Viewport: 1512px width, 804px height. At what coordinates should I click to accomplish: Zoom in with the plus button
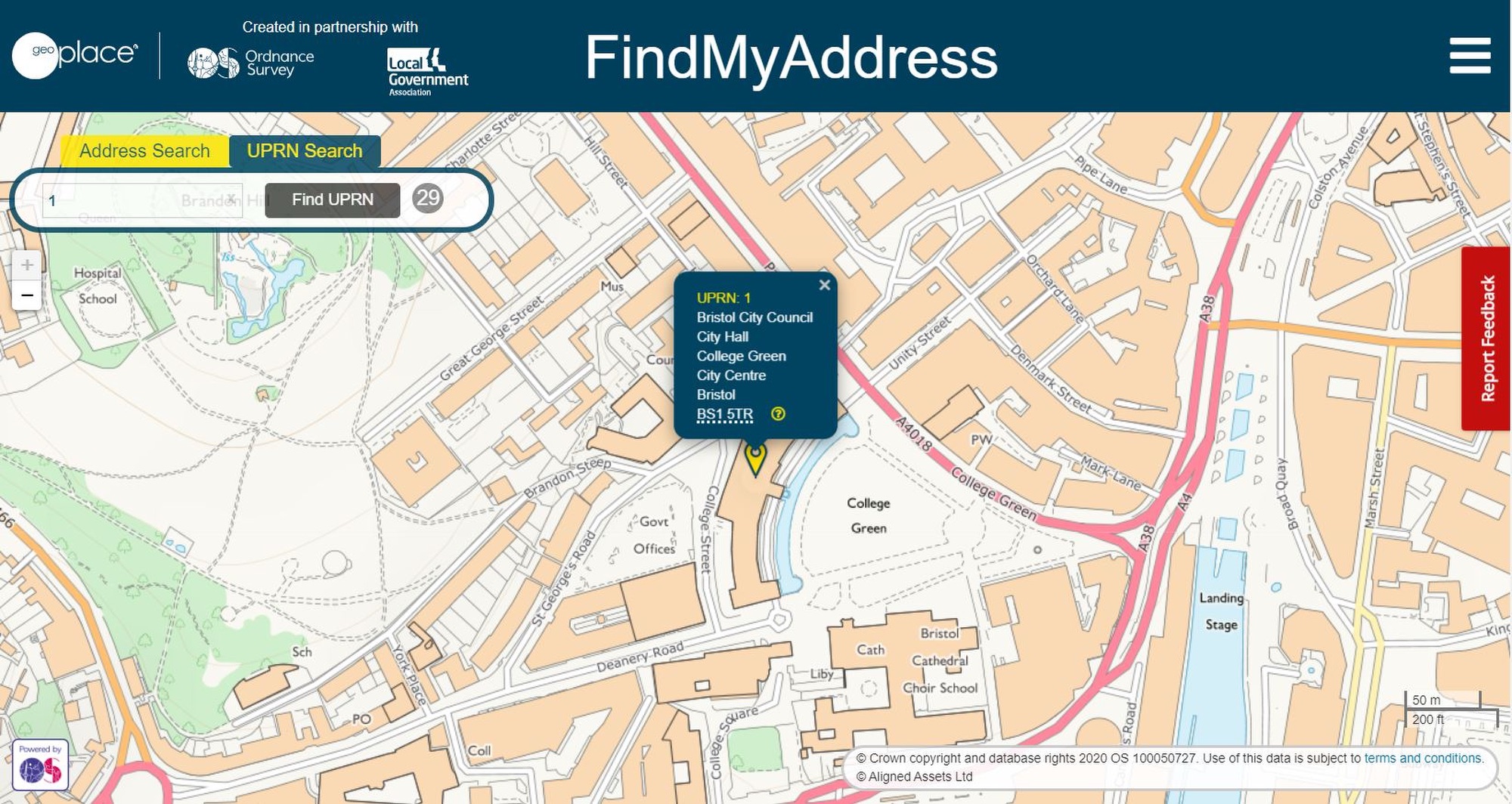(x=26, y=265)
